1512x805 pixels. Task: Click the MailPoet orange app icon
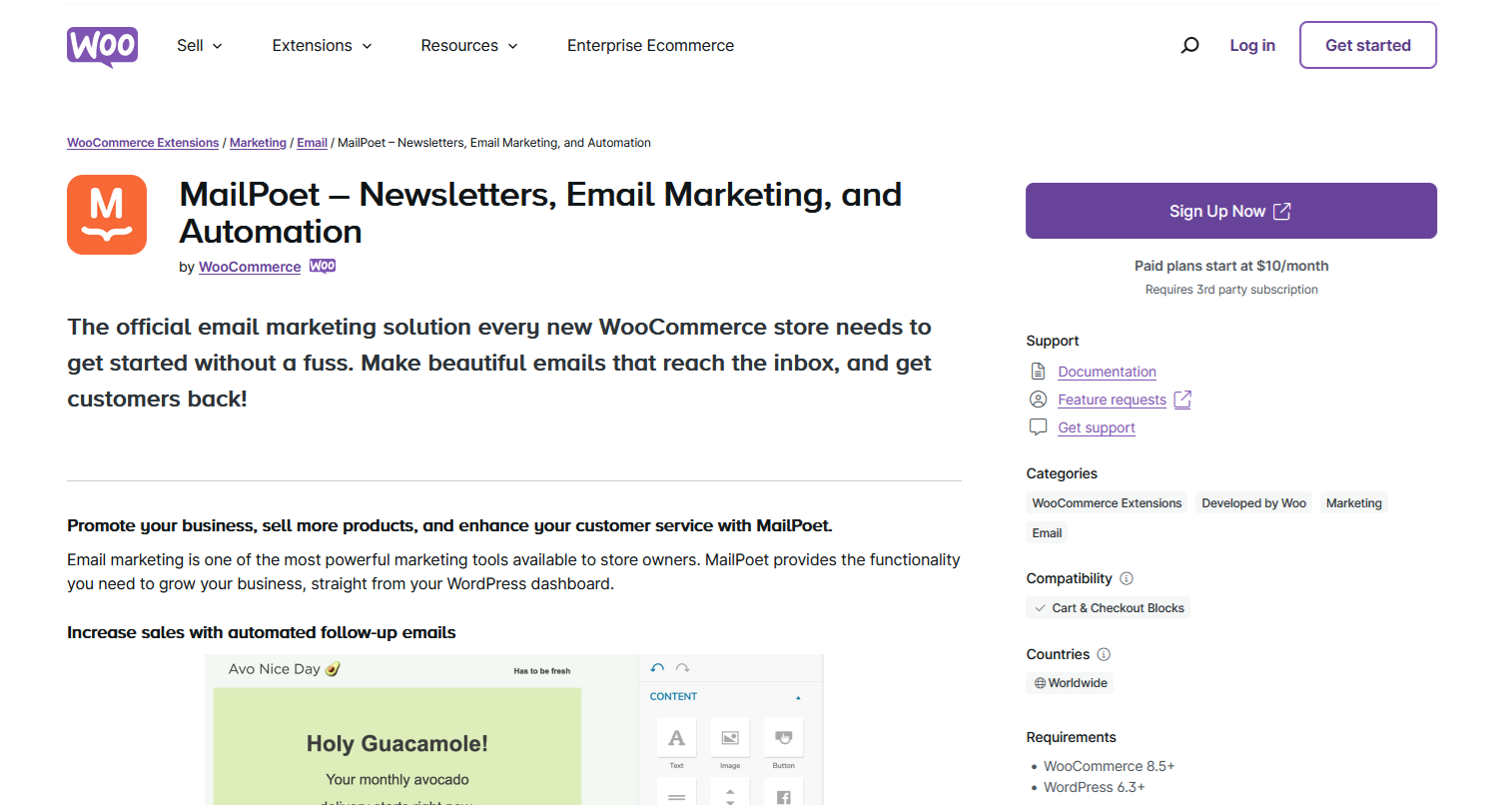107,215
